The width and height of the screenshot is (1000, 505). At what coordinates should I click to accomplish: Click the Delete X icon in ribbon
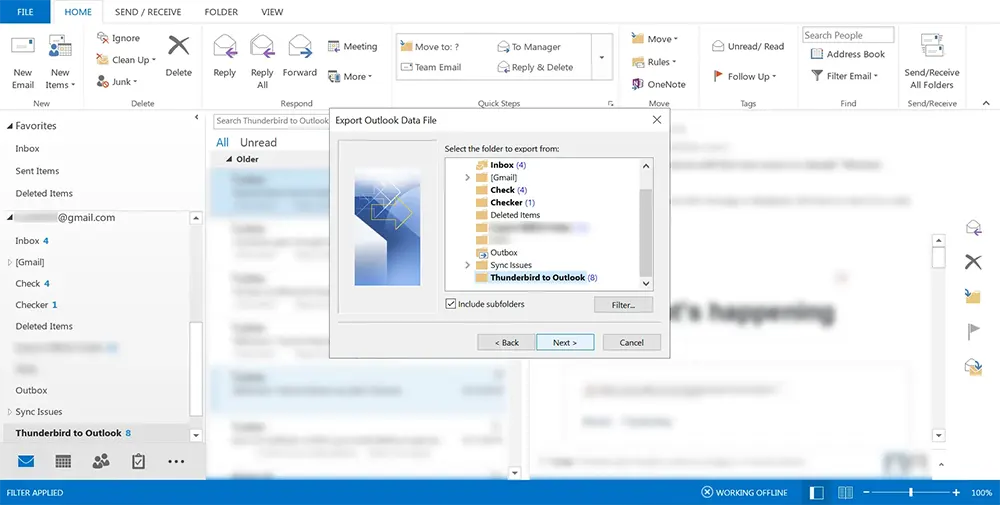tap(179, 45)
